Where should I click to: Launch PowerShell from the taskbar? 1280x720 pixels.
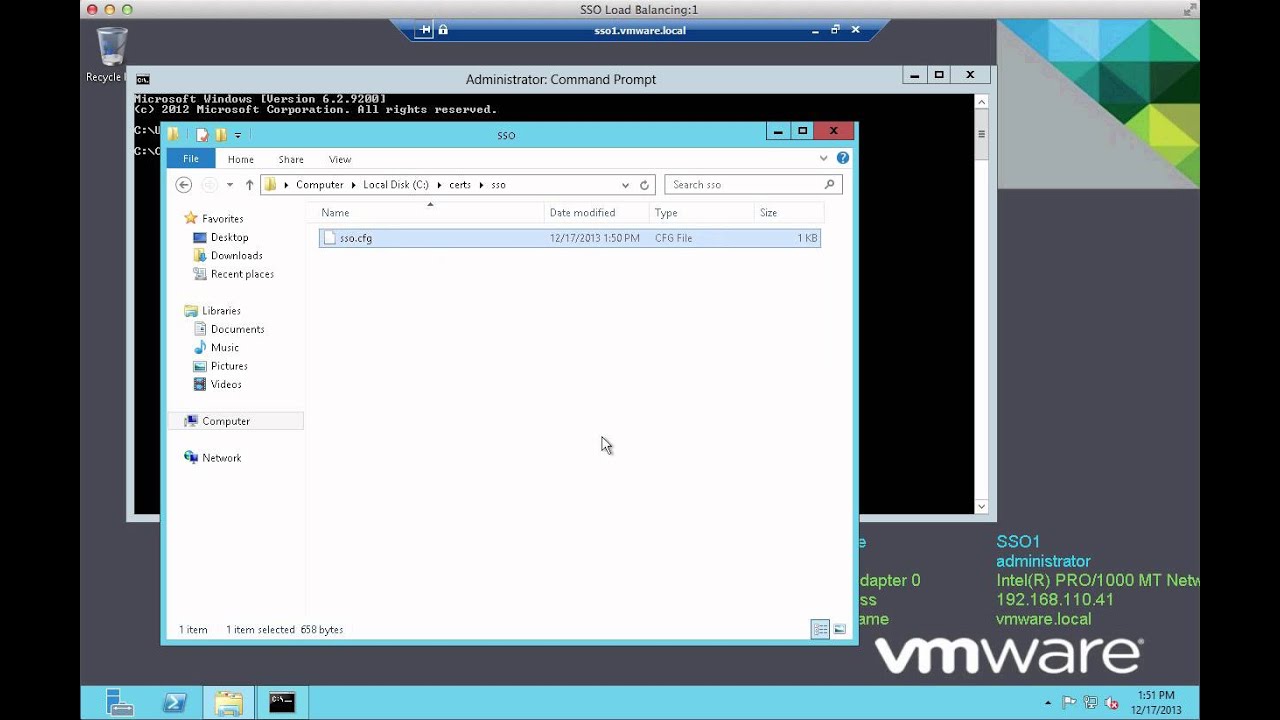[x=174, y=703]
